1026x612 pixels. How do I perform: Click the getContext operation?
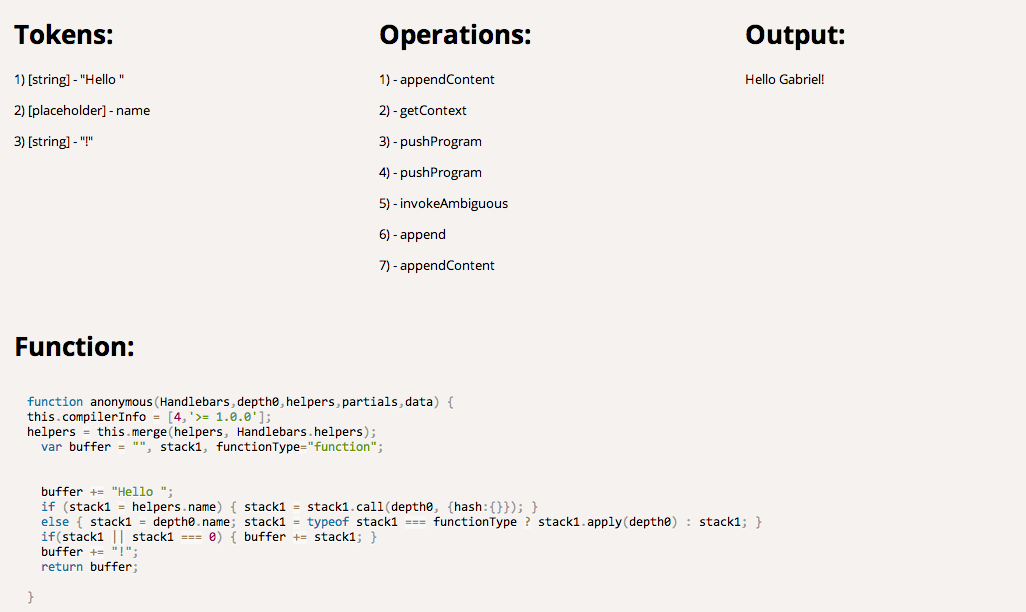(x=423, y=110)
